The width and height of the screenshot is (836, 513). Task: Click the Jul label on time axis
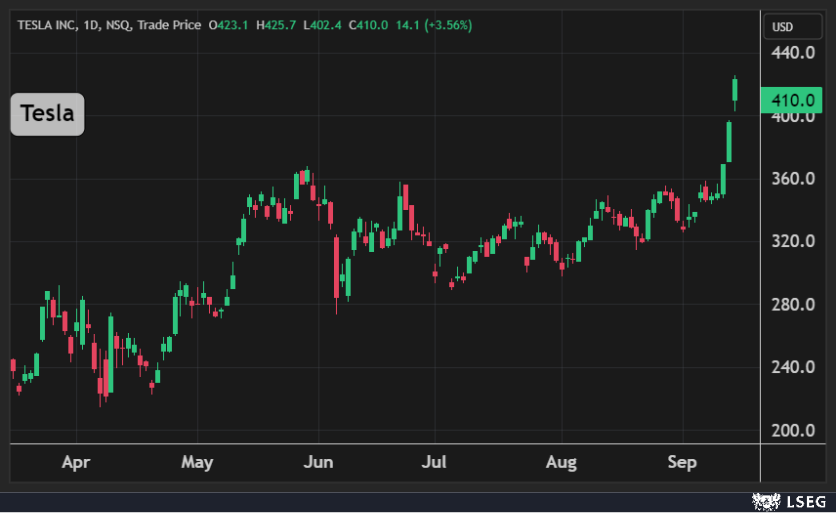click(x=434, y=463)
